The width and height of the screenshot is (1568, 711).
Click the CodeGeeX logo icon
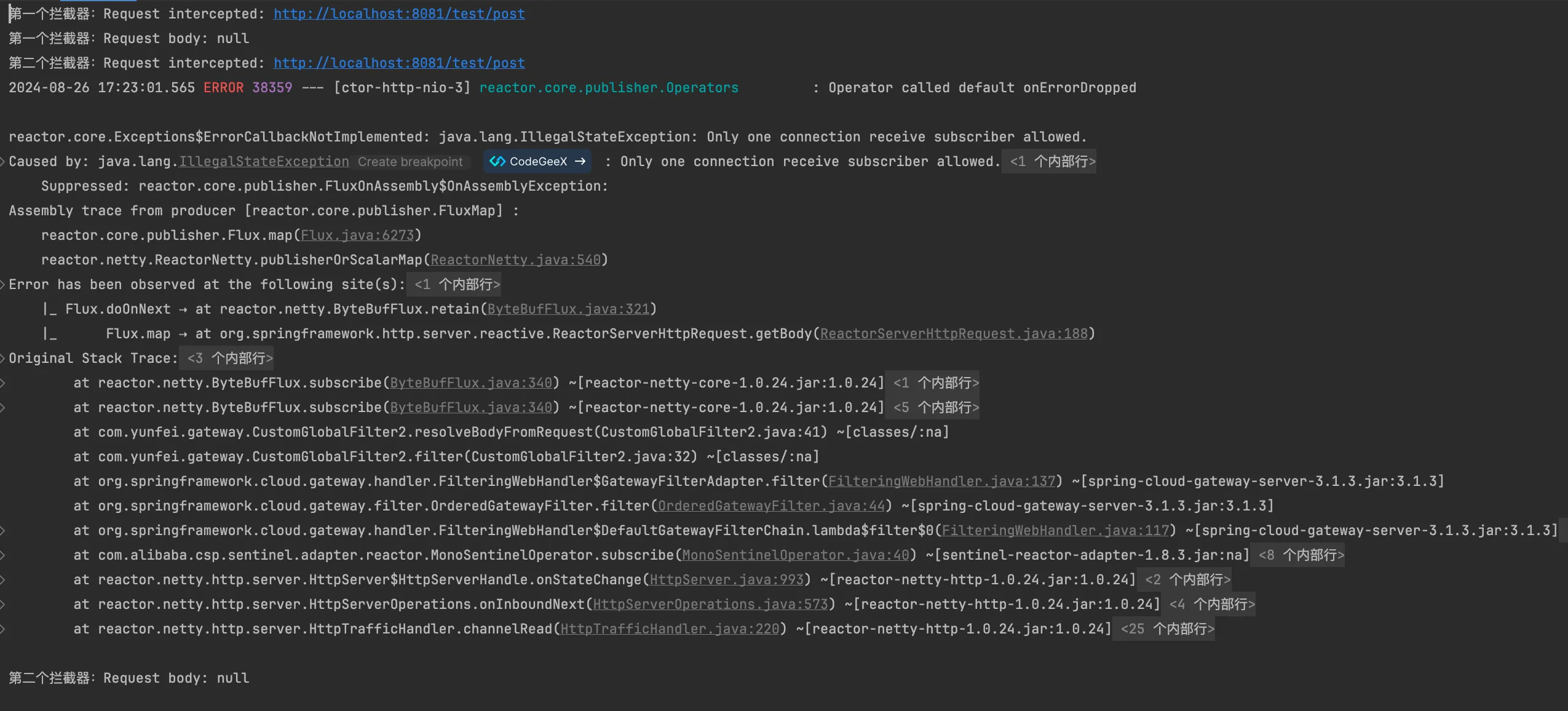click(x=497, y=161)
